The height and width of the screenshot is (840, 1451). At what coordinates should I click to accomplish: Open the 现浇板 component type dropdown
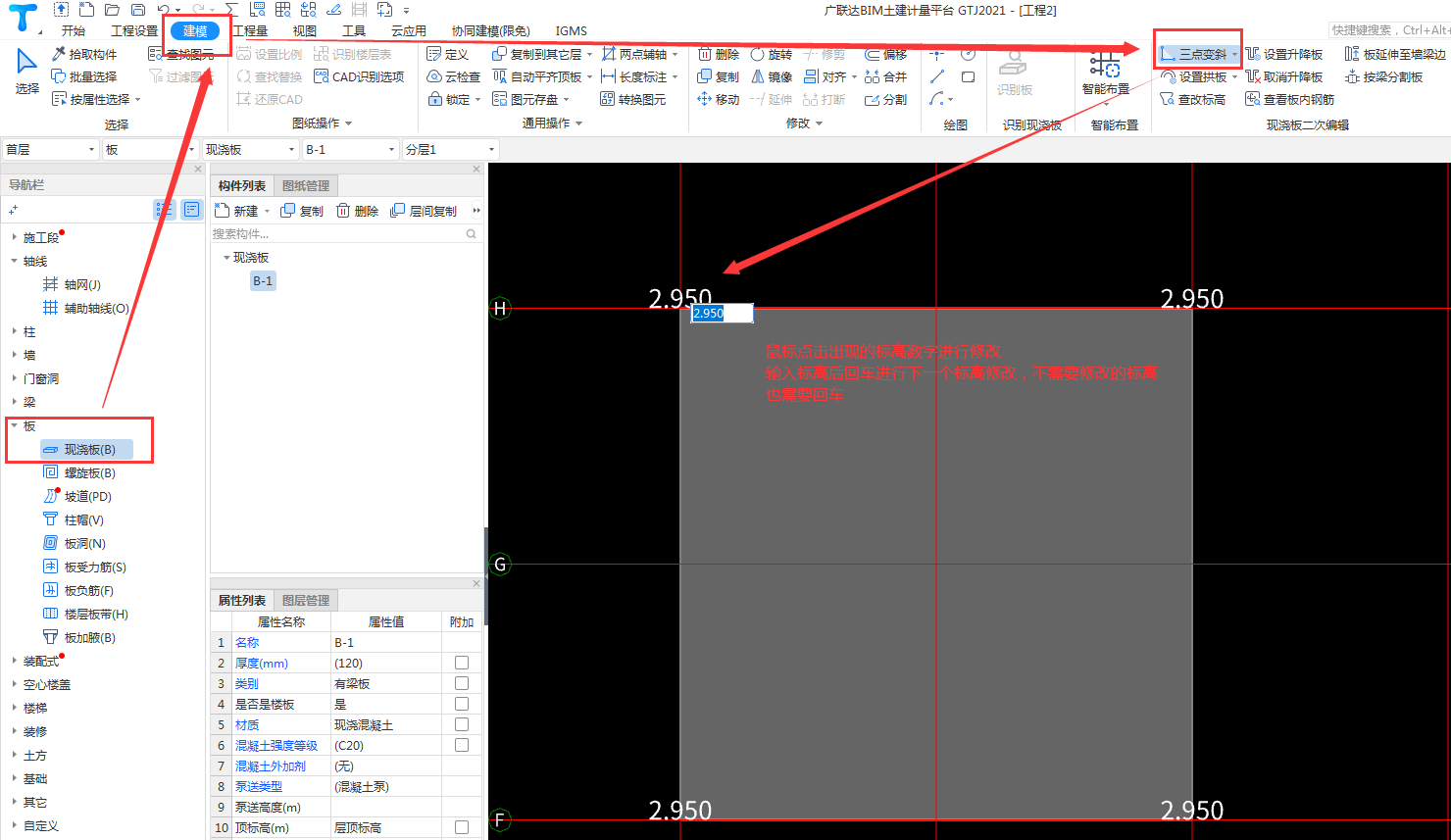[251, 149]
